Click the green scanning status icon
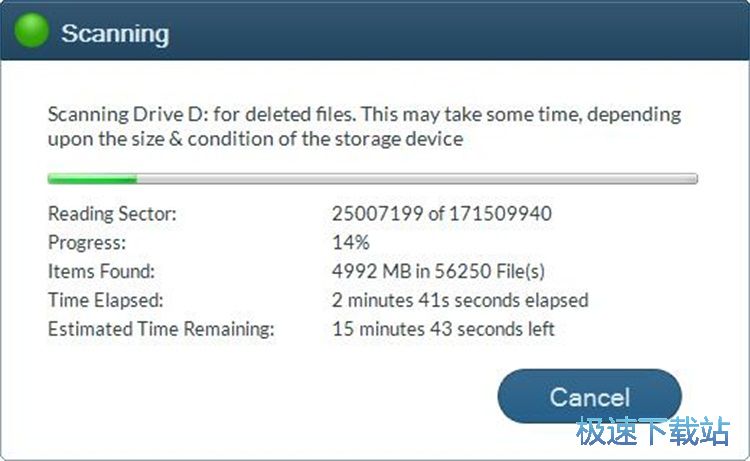Screen dimensions: 750x461 (x=31, y=32)
